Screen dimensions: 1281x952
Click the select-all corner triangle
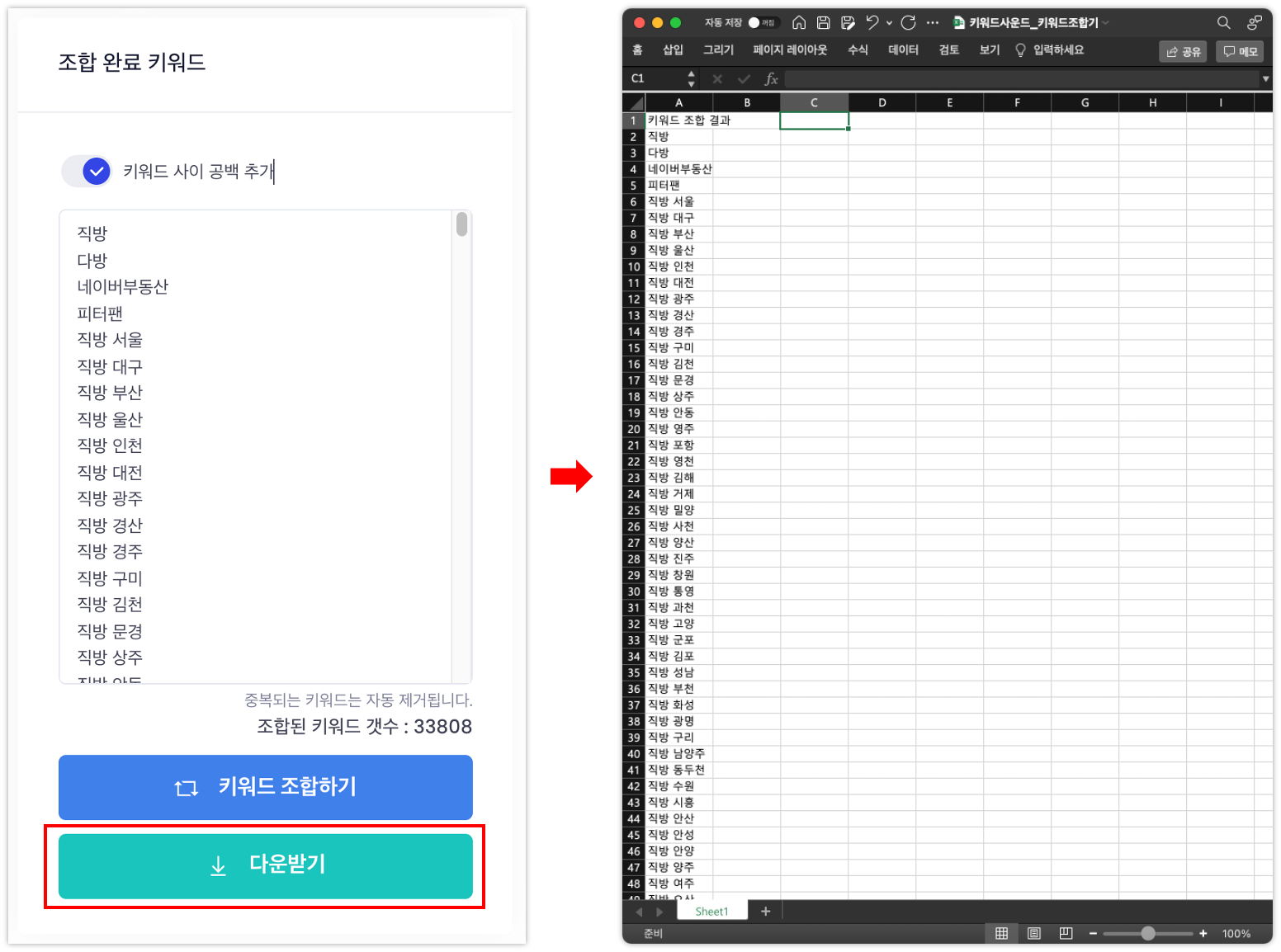[634, 103]
